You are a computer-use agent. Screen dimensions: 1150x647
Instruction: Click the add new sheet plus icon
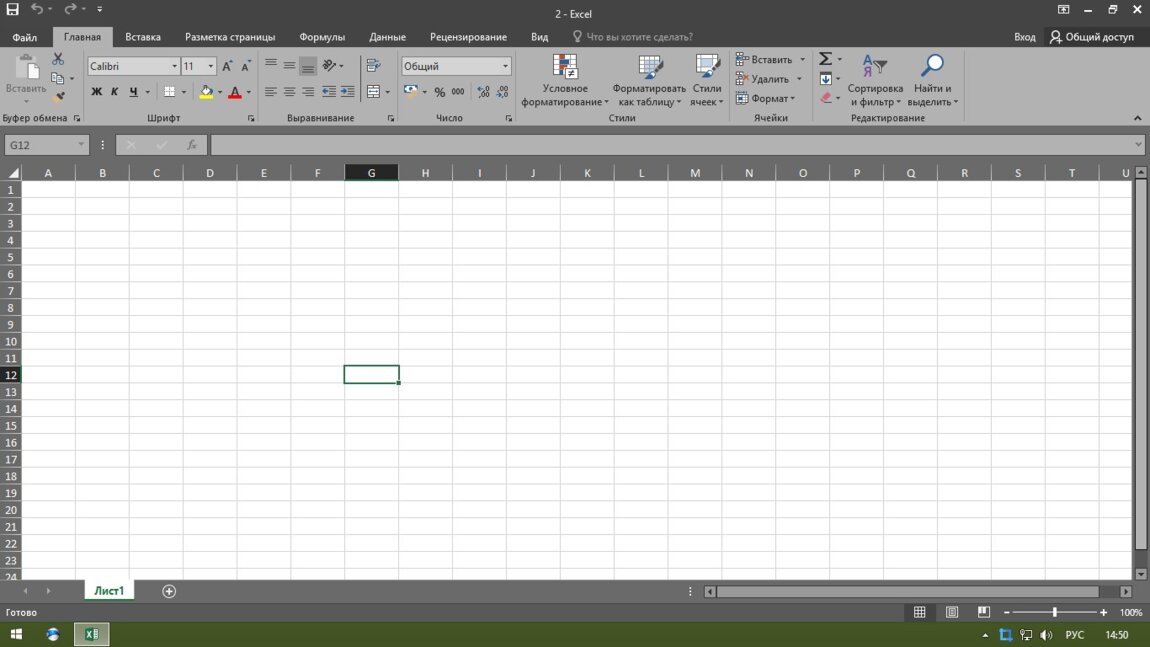[x=169, y=591]
